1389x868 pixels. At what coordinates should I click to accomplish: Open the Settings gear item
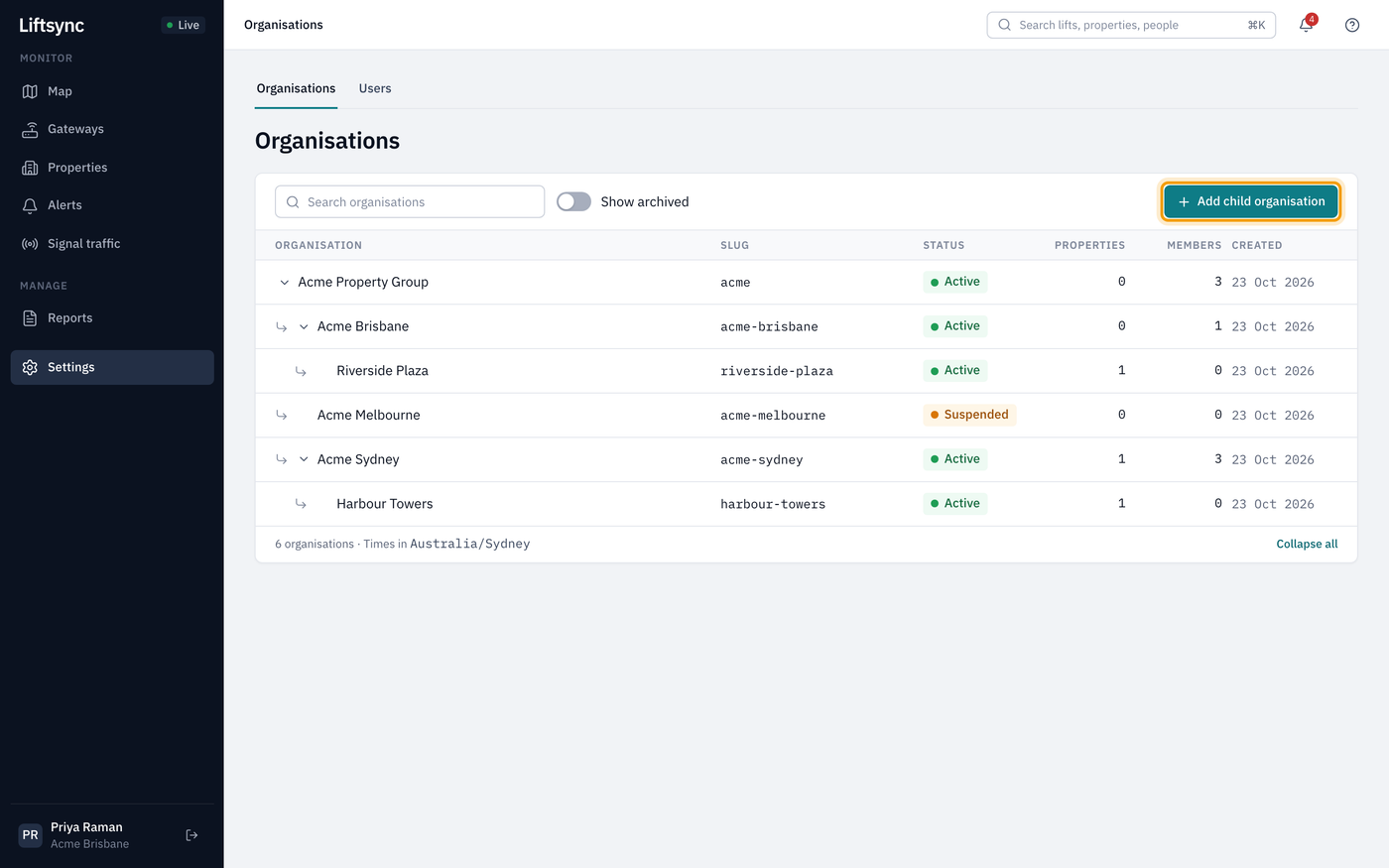(x=112, y=367)
